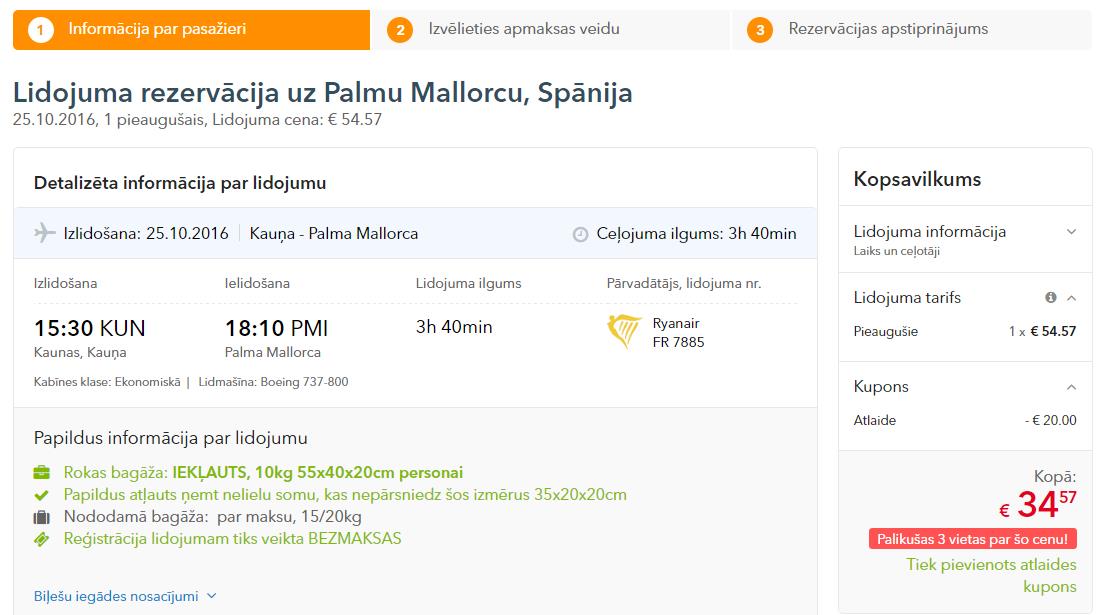Screen dimensions: 1101x615
Task: Click the airplane departure icon
Action: tap(44, 232)
